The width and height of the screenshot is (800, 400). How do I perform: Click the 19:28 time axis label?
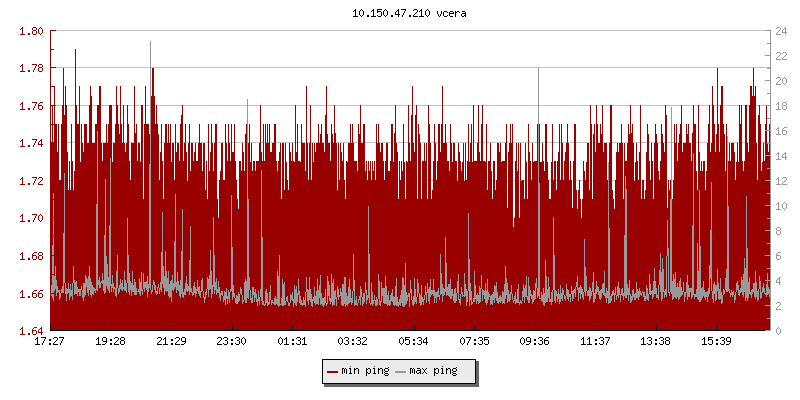110,341
